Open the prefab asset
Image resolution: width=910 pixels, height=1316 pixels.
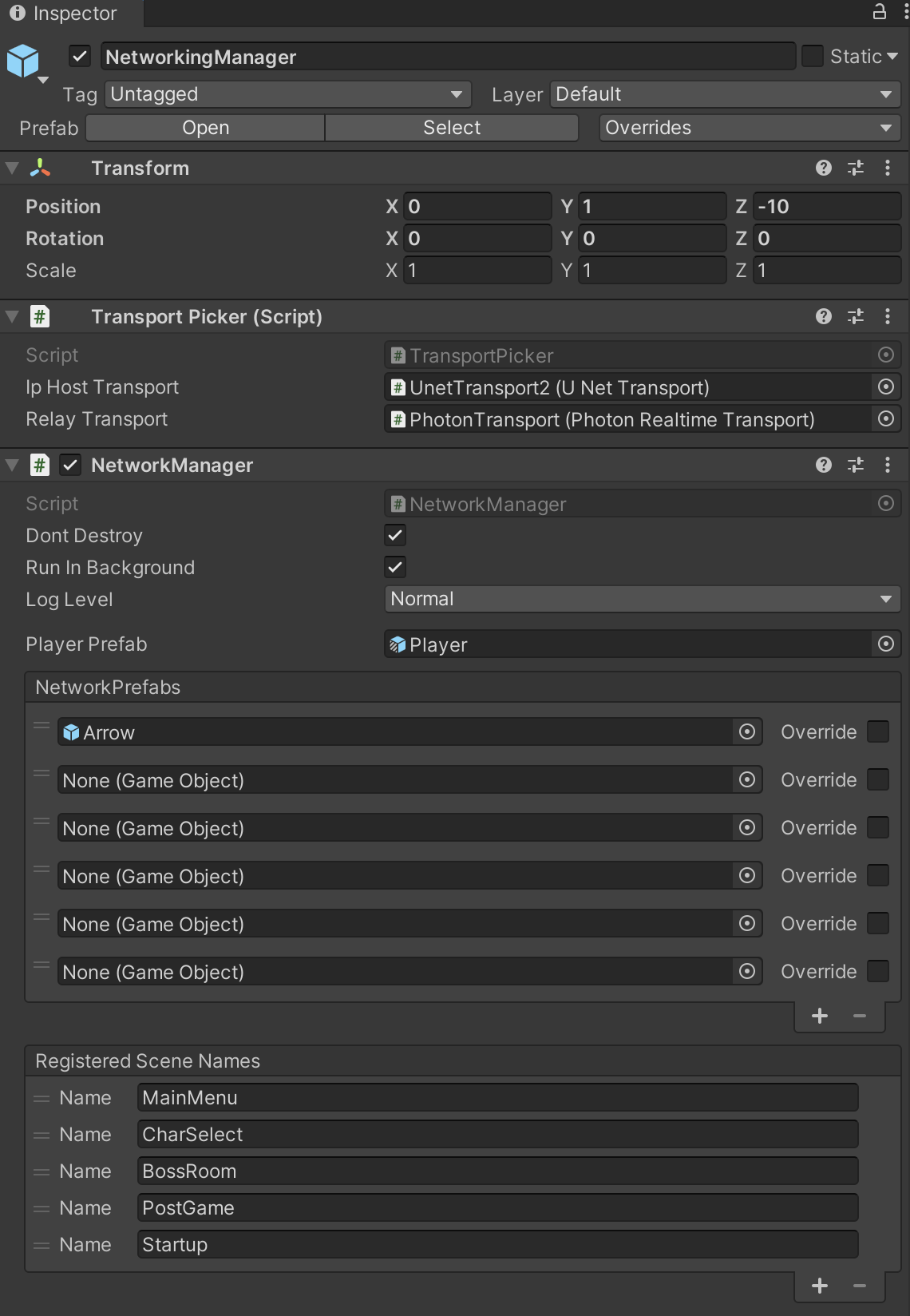click(x=205, y=128)
